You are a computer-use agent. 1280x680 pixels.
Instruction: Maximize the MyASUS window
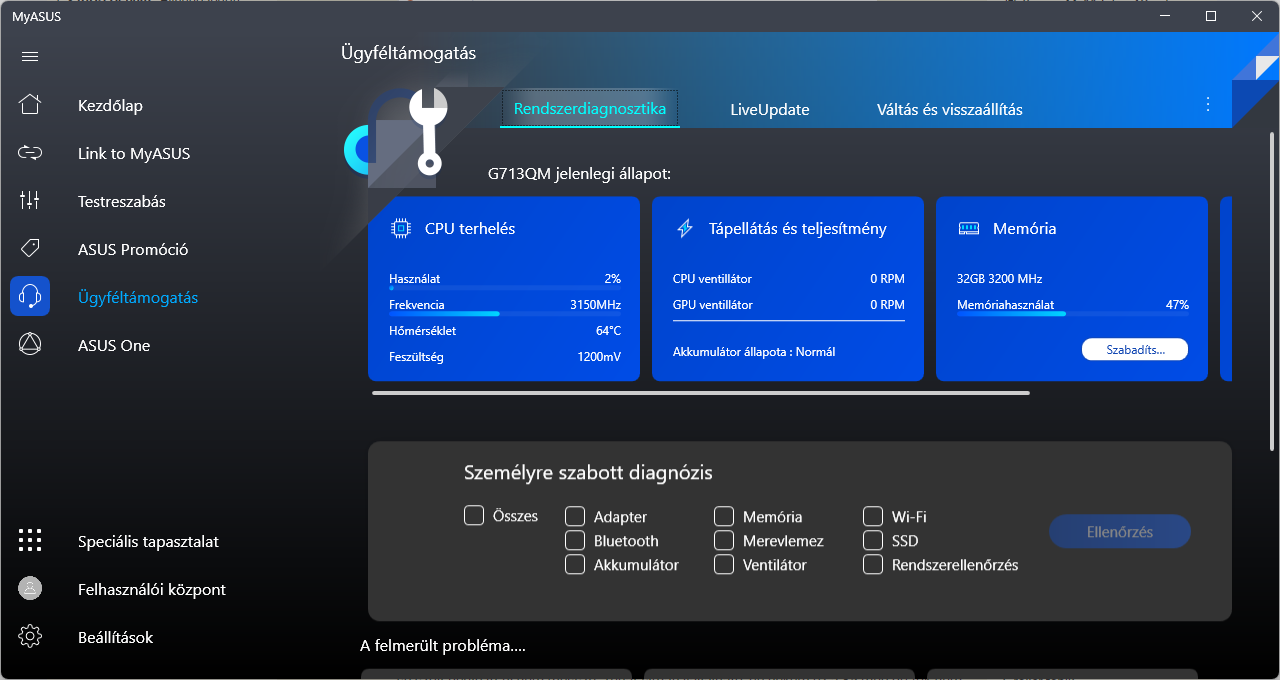point(1211,16)
